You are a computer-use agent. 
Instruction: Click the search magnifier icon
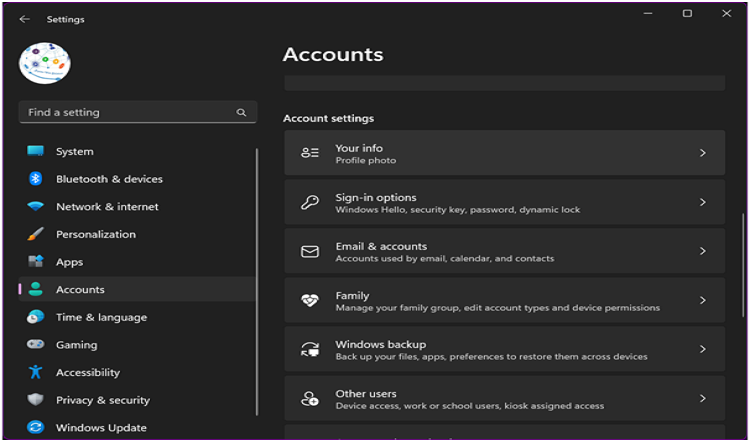241,113
